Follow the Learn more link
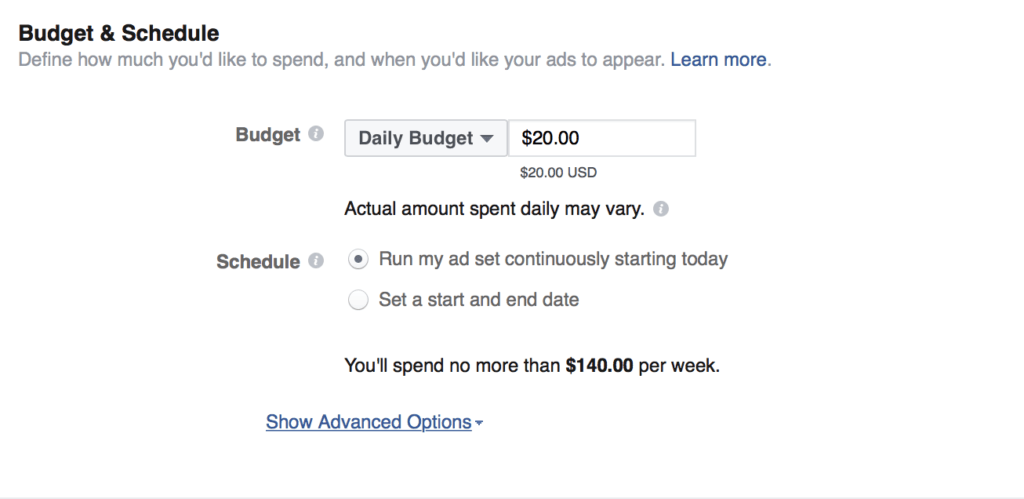1024x499 pixels. pyautogui.click(x=718, y=59)
